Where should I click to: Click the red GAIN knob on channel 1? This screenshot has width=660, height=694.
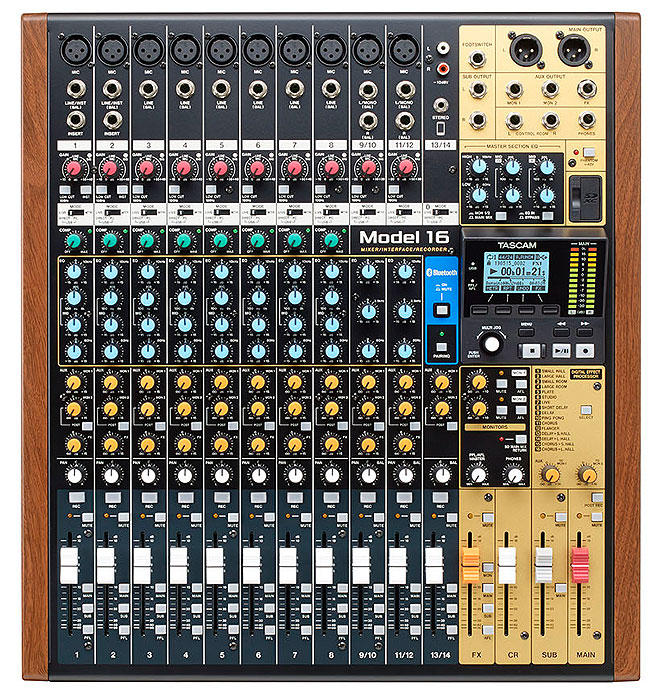click(x=73, y=169)
